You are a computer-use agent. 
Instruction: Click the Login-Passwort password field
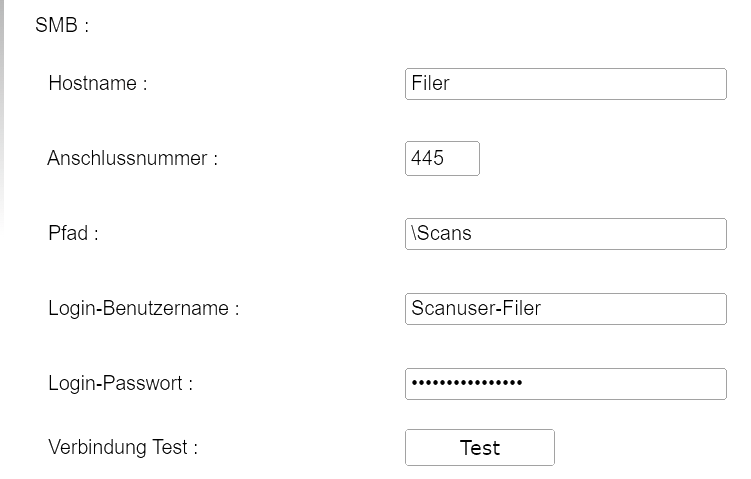(x=565, y=384)
